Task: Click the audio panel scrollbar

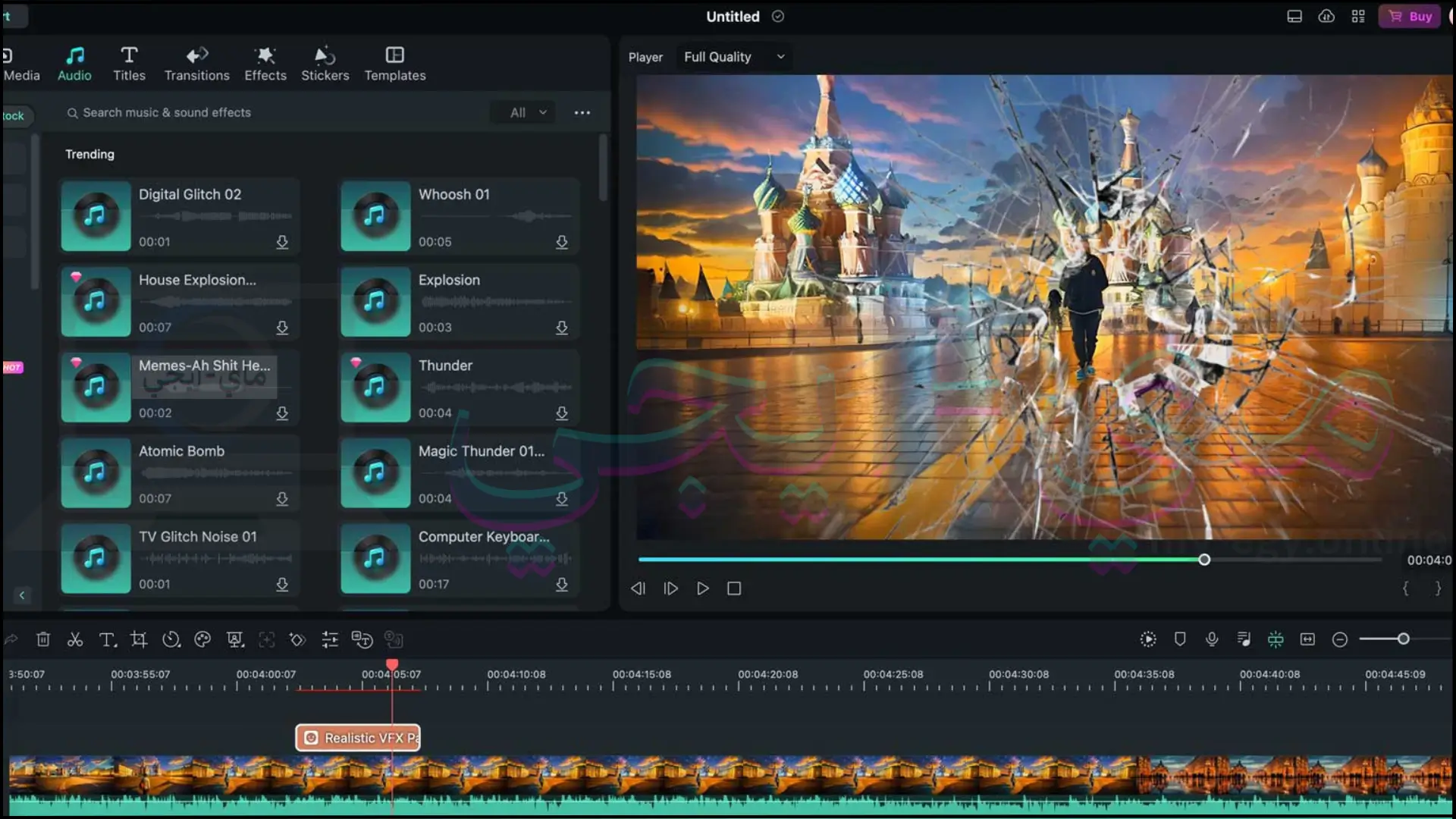Action: pos(603,168)
